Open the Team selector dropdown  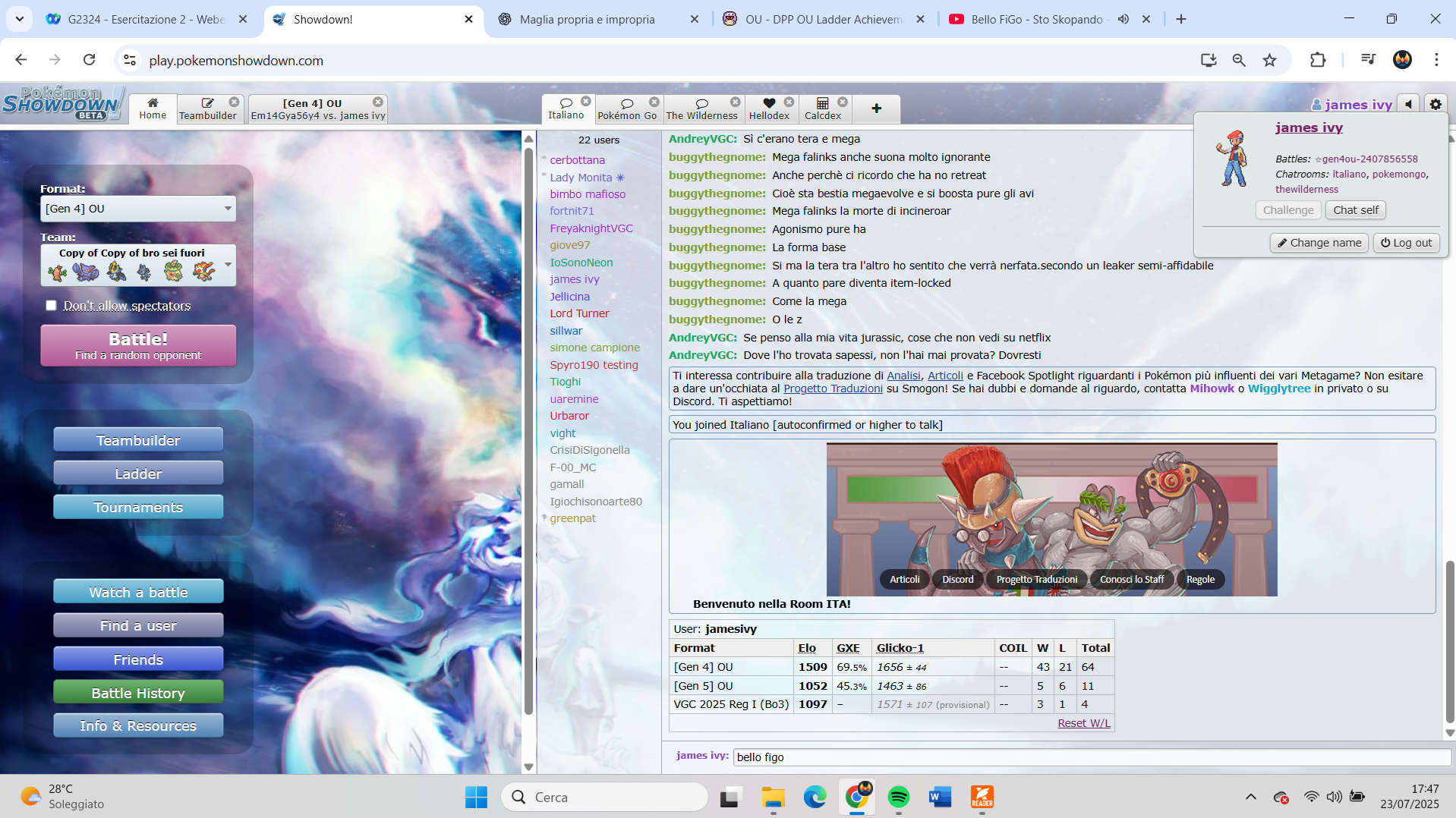point(138,266)
